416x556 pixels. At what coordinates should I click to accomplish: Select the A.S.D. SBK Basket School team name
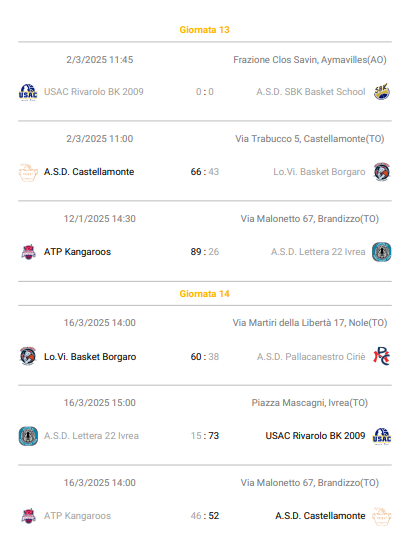point(311,92)
